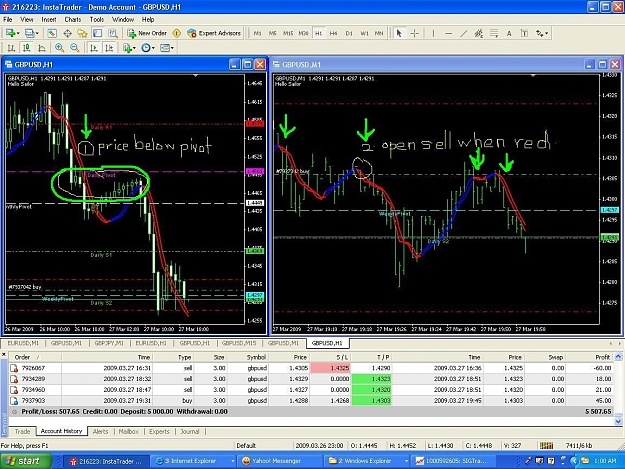
Task: Open the Templates icon
Action: pos(165,48)
